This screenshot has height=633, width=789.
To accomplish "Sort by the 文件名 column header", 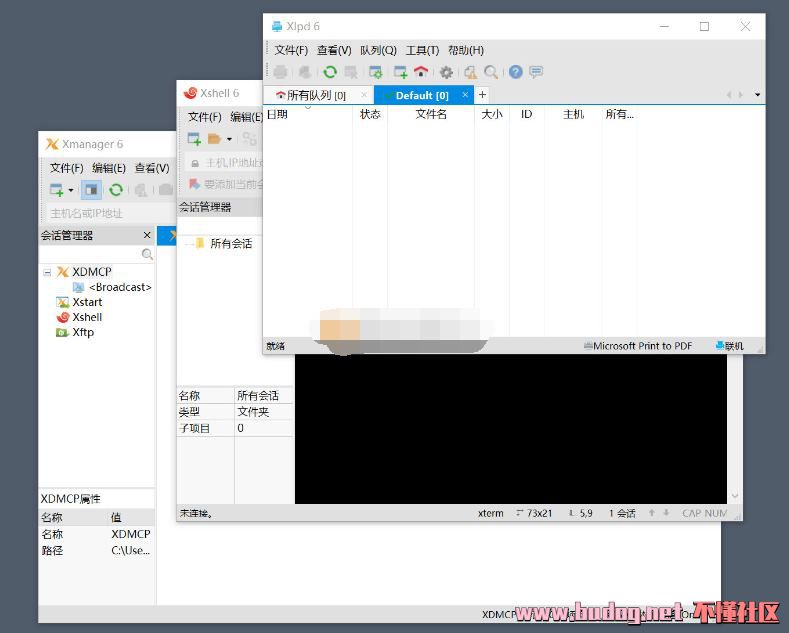I will [x=431, y=114].
